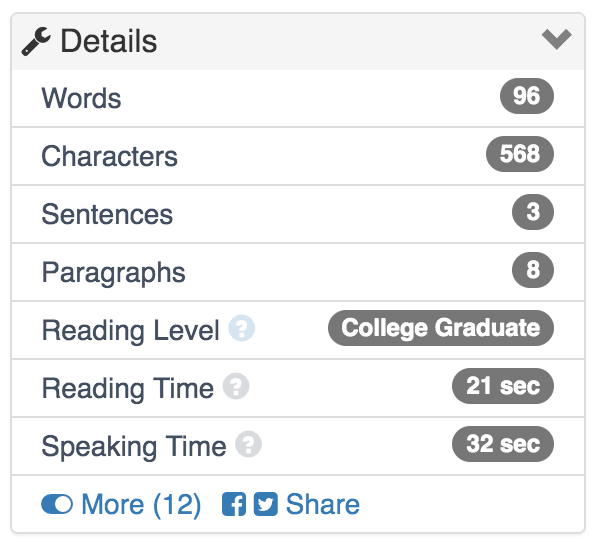Click the wrench icon beside Details
Screen dimensions: 596x546
(36, 41)
